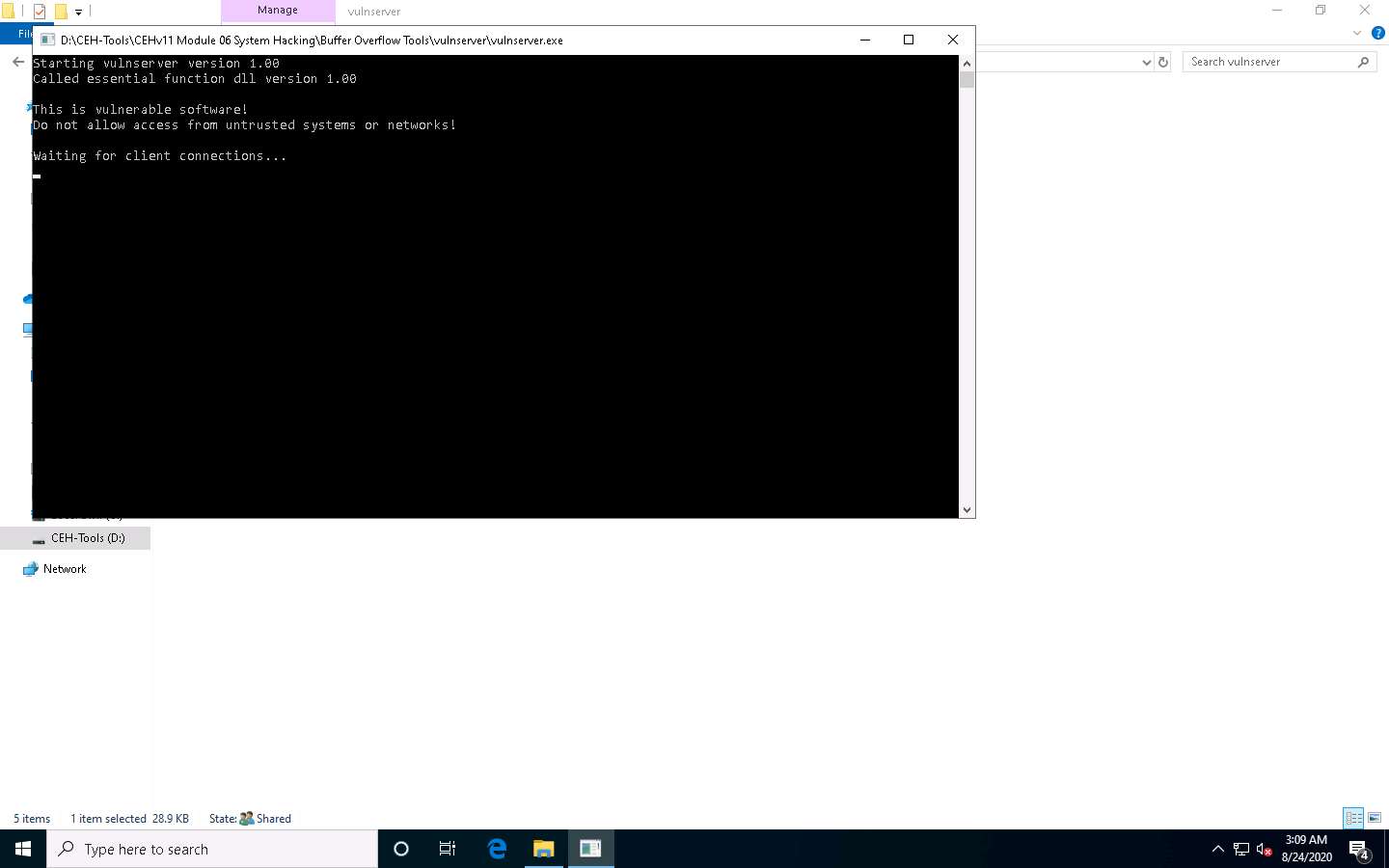The image size is (1389, 868).
Task: Open the Manage ribbon tab
Action: (278, 11)
